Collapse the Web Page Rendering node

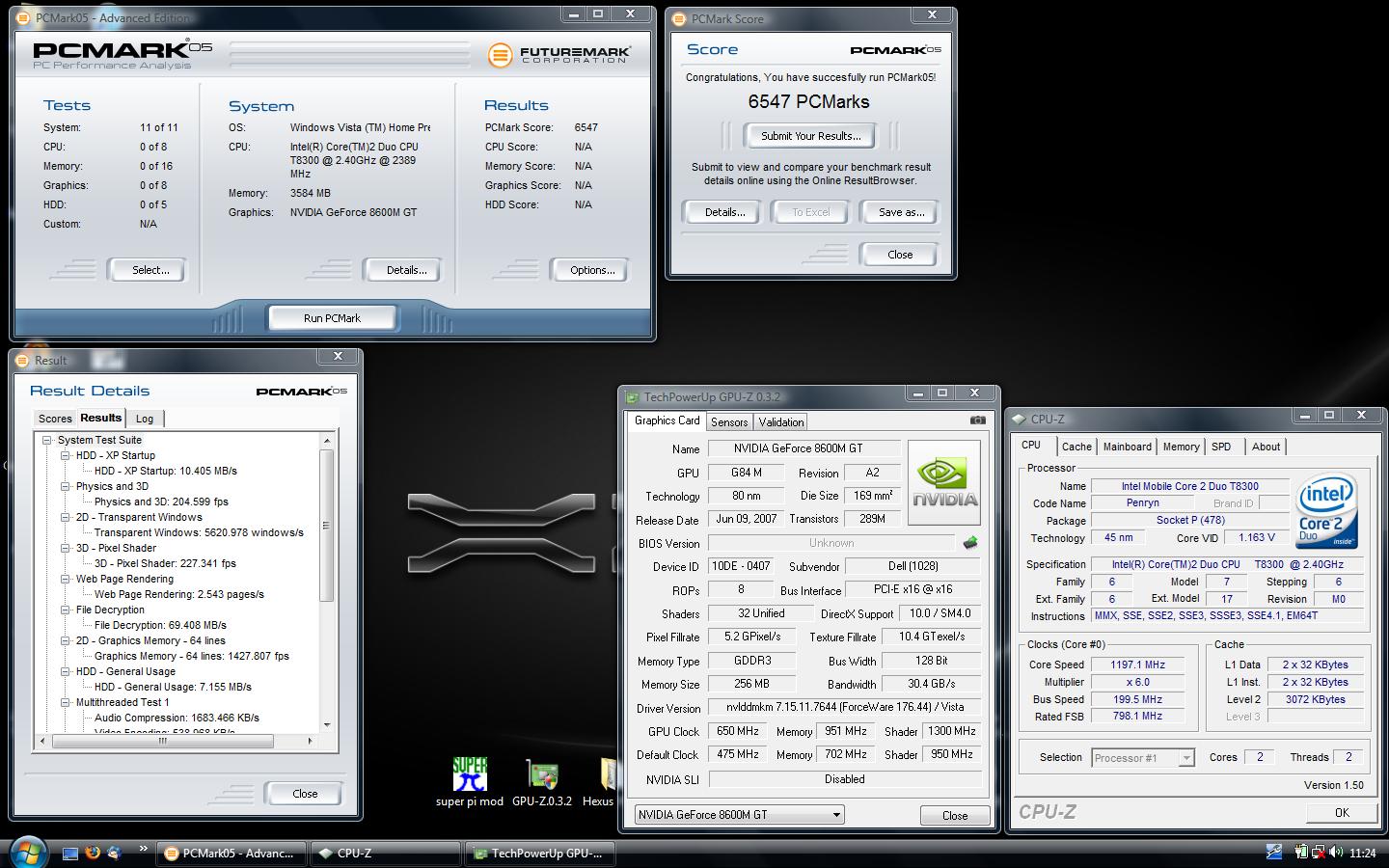point(65,579)
